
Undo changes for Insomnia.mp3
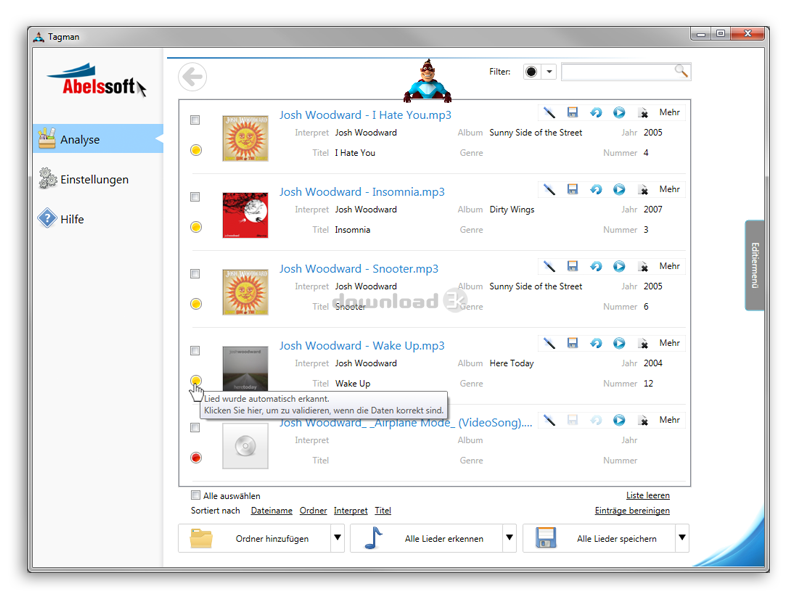tap(596, 189)
